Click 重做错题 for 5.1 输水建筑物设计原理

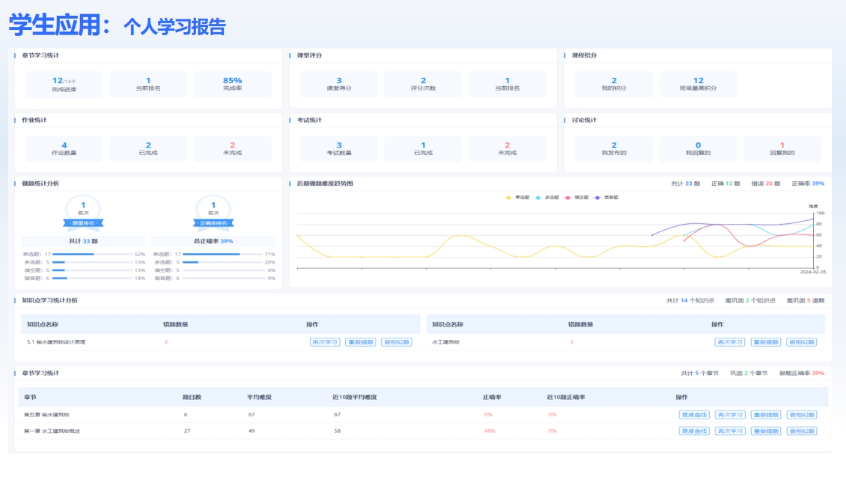pyautogui.click(x=360, y=342)
